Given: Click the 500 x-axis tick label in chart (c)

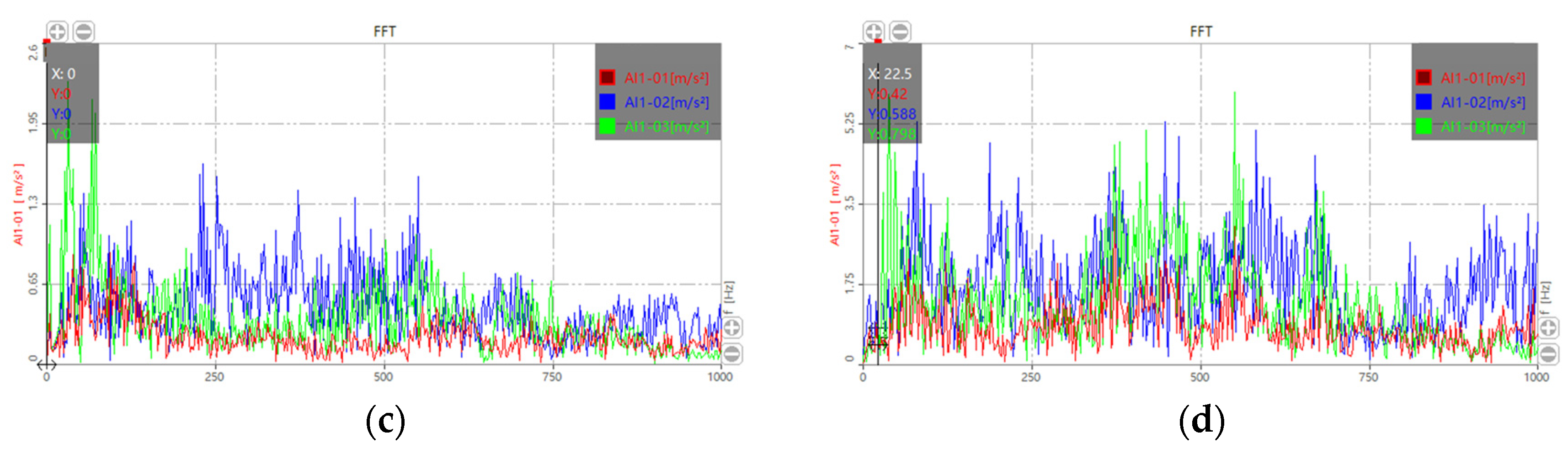Looking at the screenshot, I should (x=384, y=377).
